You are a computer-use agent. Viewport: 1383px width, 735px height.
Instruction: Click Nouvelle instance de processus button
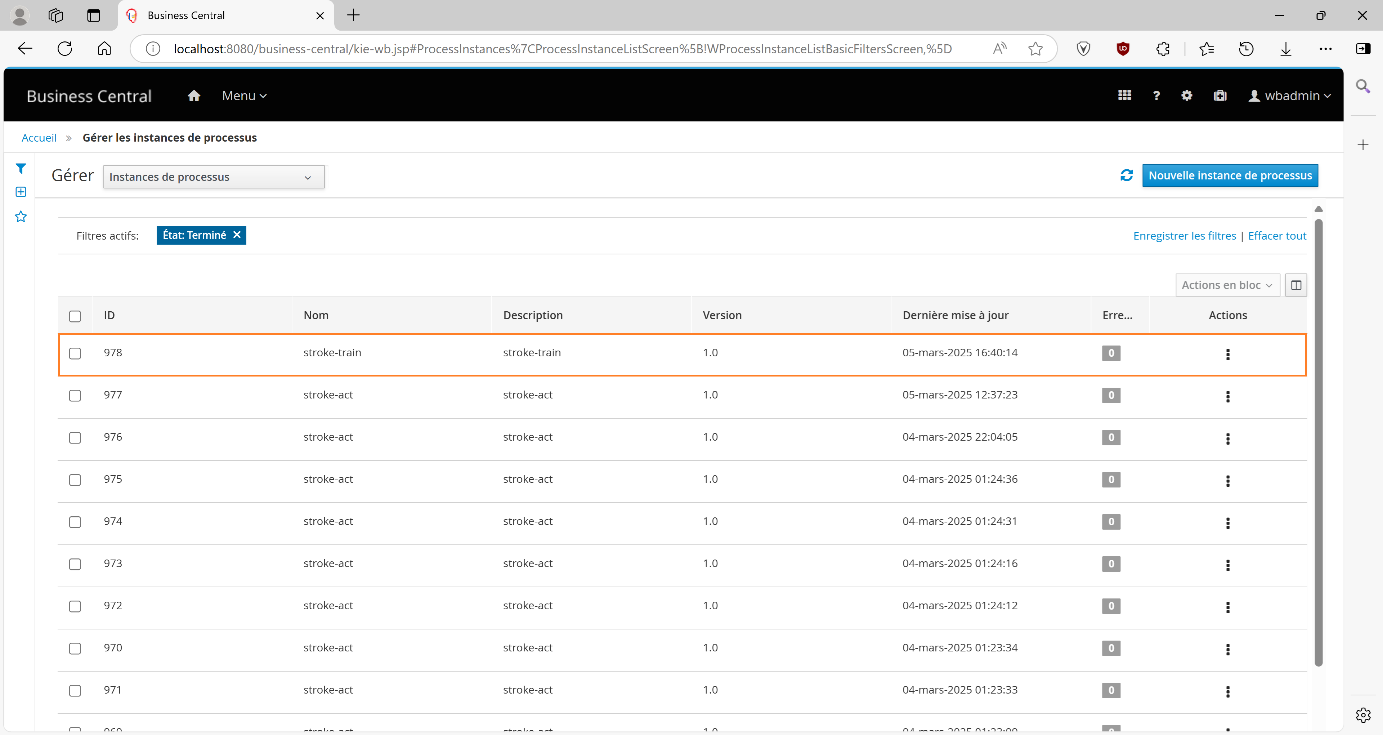[x=1230, y=174]
